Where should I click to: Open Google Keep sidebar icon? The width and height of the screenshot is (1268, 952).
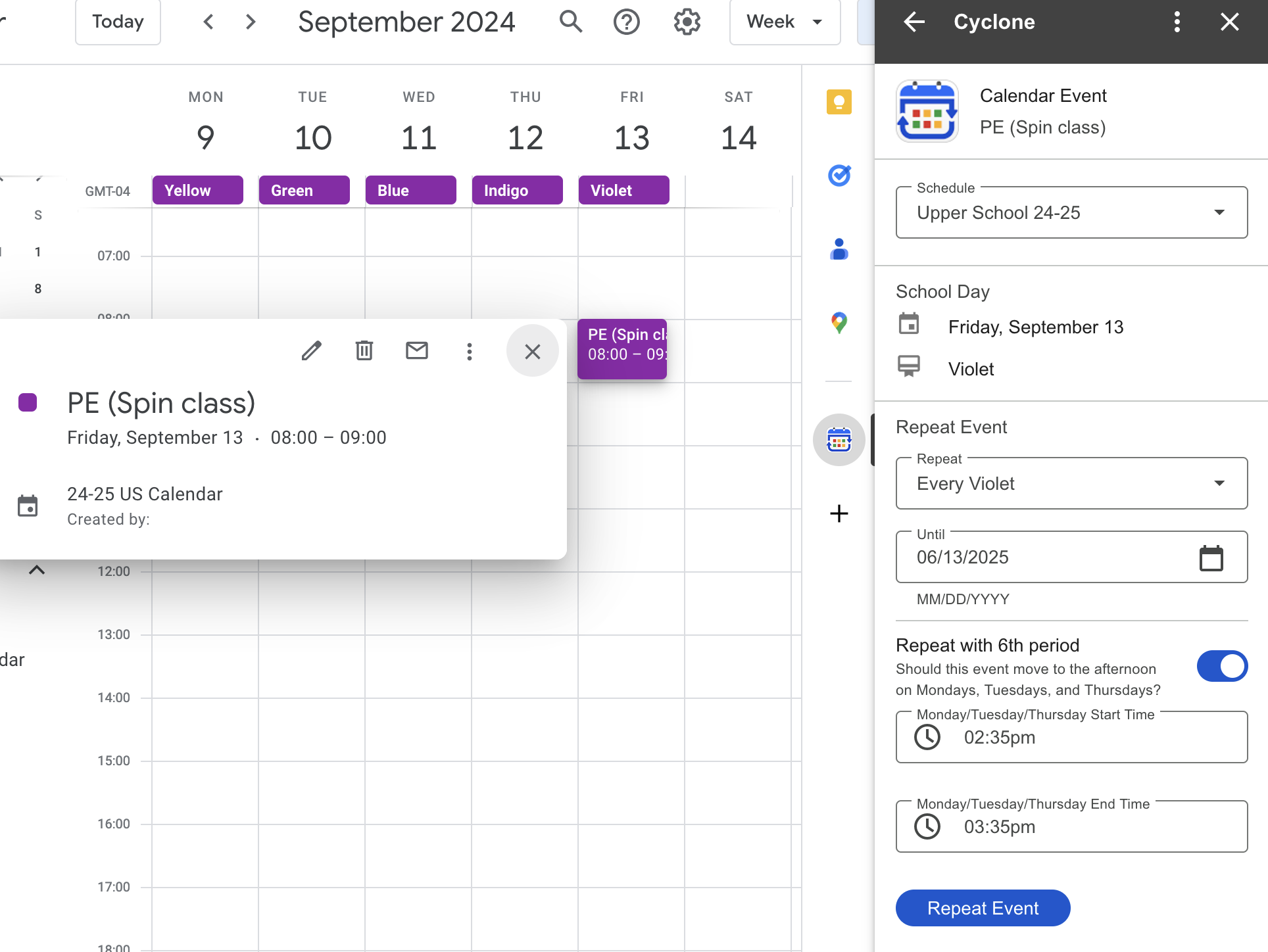(x=839, y=103)
